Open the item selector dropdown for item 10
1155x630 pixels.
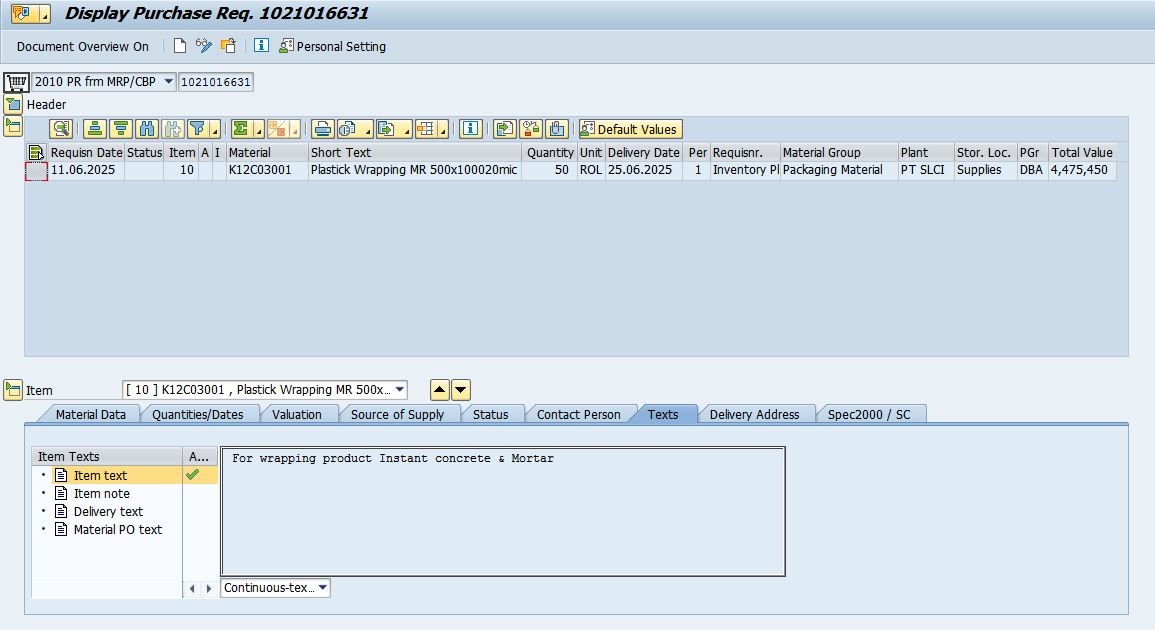[400, 389]
